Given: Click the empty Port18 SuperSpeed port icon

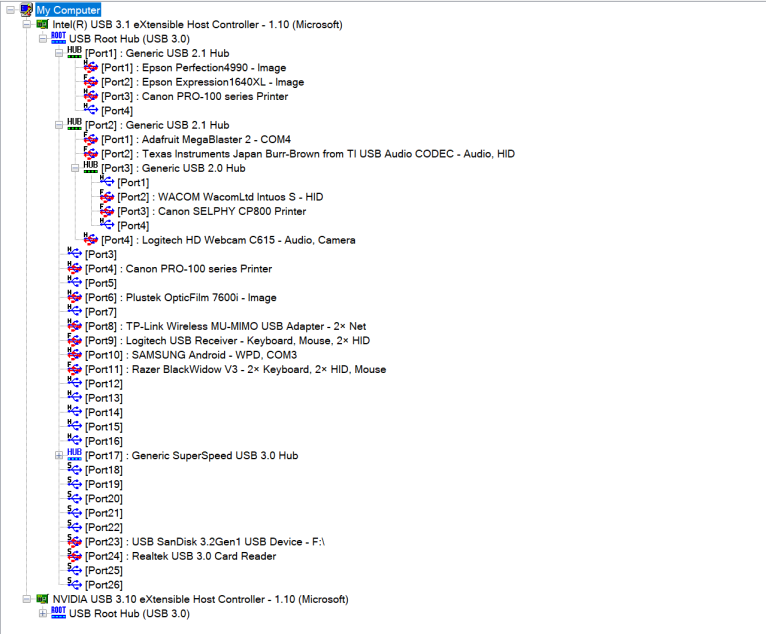Looking at the screenshot, I should 74,469.
